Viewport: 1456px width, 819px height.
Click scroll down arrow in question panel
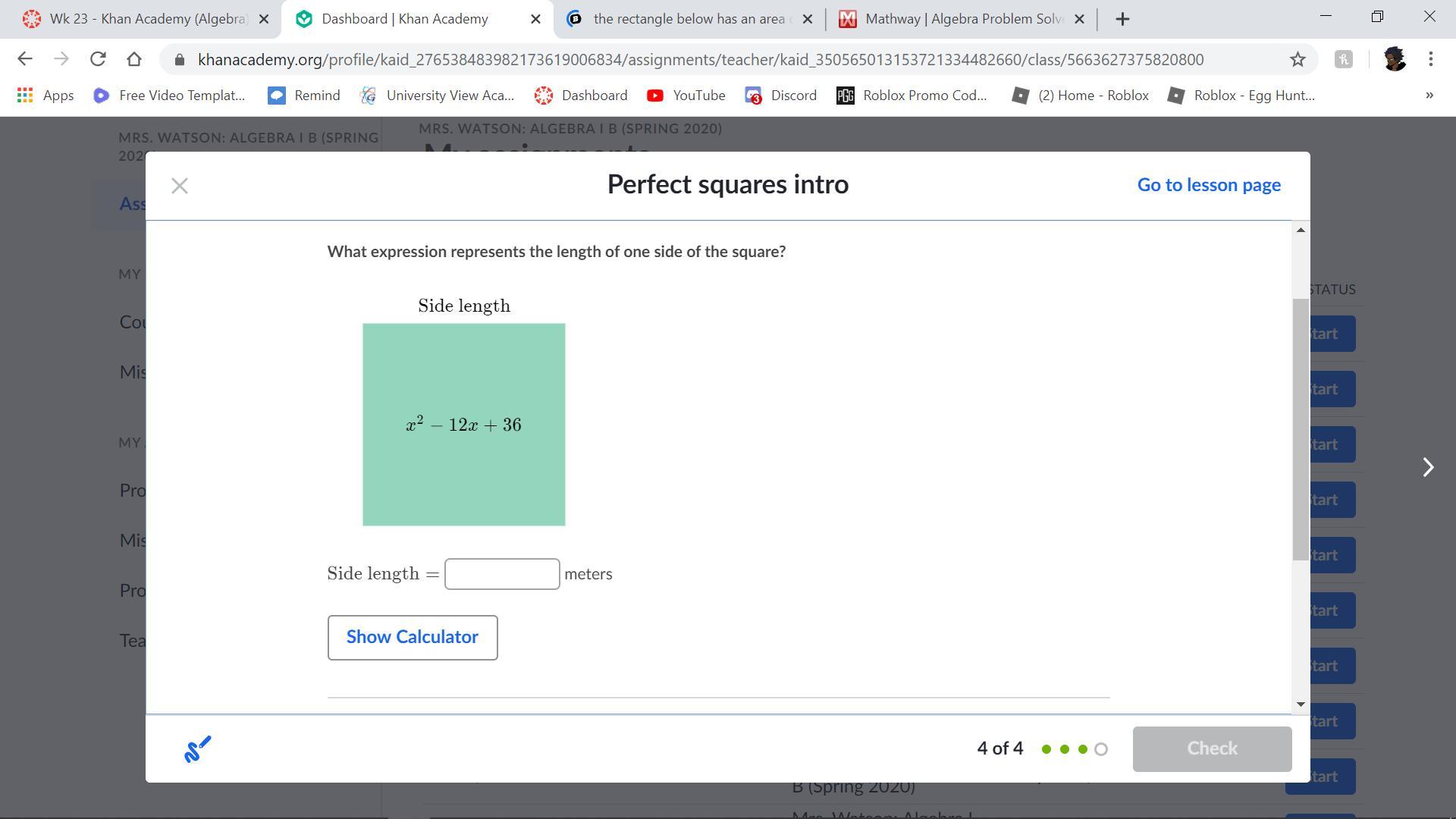[x=1301, y=704]
